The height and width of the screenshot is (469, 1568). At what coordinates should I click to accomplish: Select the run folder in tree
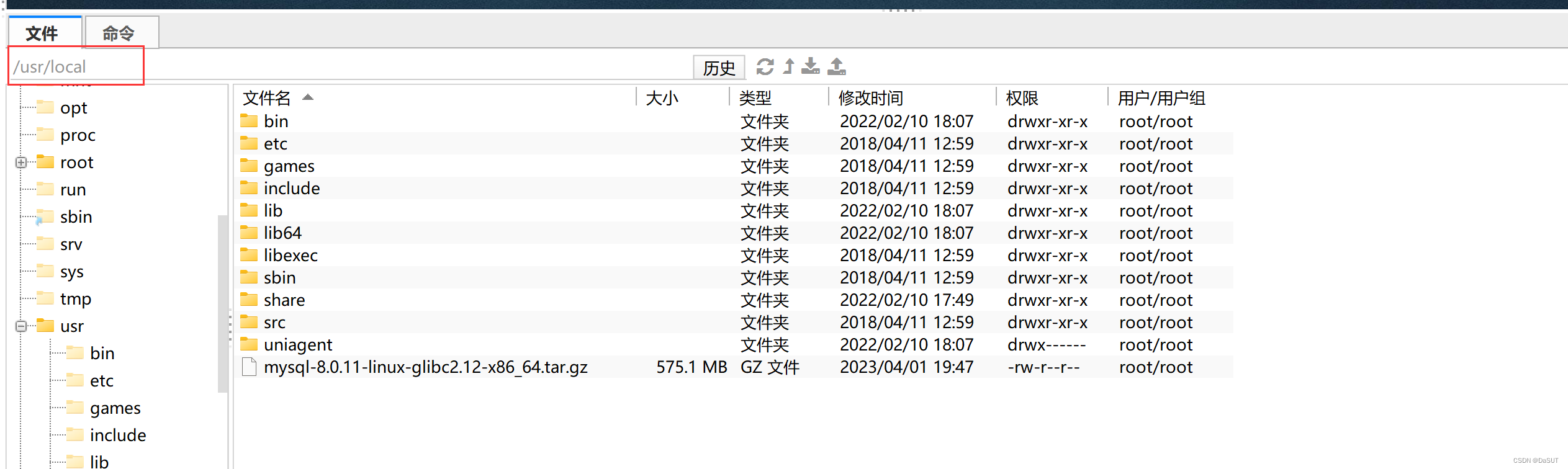click(x=73, y=190)
